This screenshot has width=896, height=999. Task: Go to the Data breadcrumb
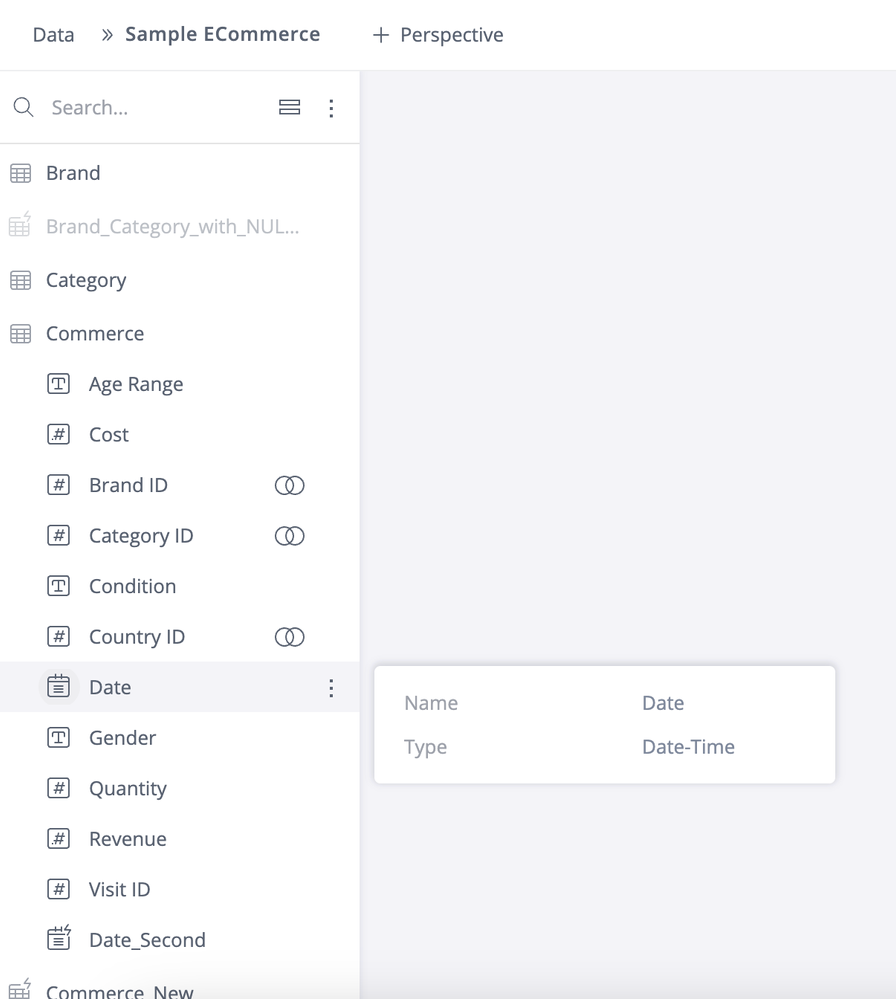[x=53, y=35]
